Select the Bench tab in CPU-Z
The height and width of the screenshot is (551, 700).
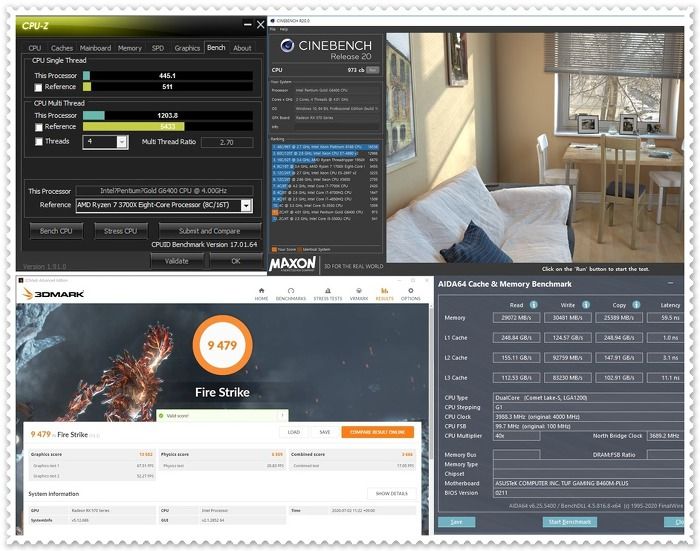click(x=216, y=47)
